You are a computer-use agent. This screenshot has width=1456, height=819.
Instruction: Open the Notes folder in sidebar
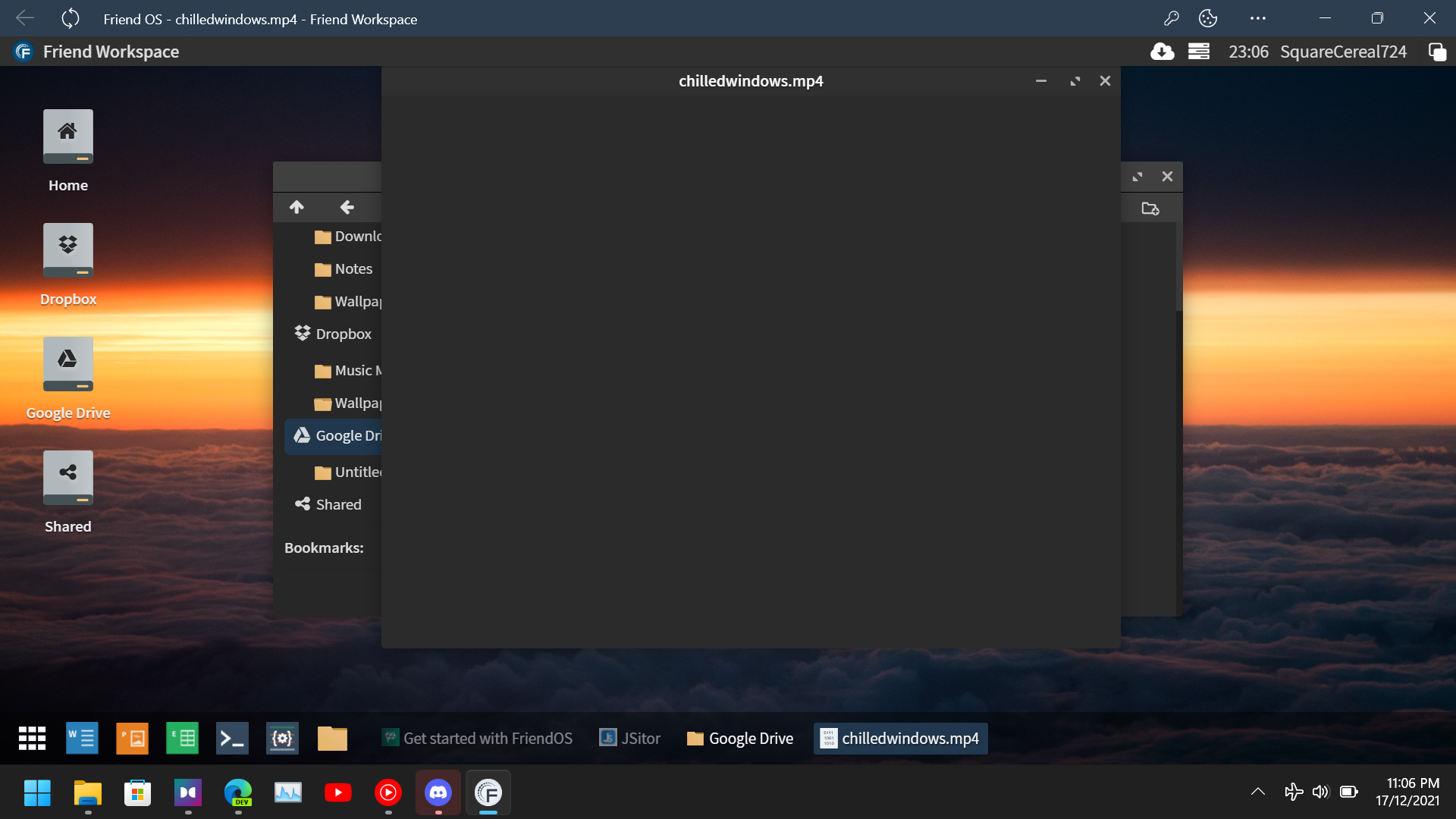click(353, 269)
